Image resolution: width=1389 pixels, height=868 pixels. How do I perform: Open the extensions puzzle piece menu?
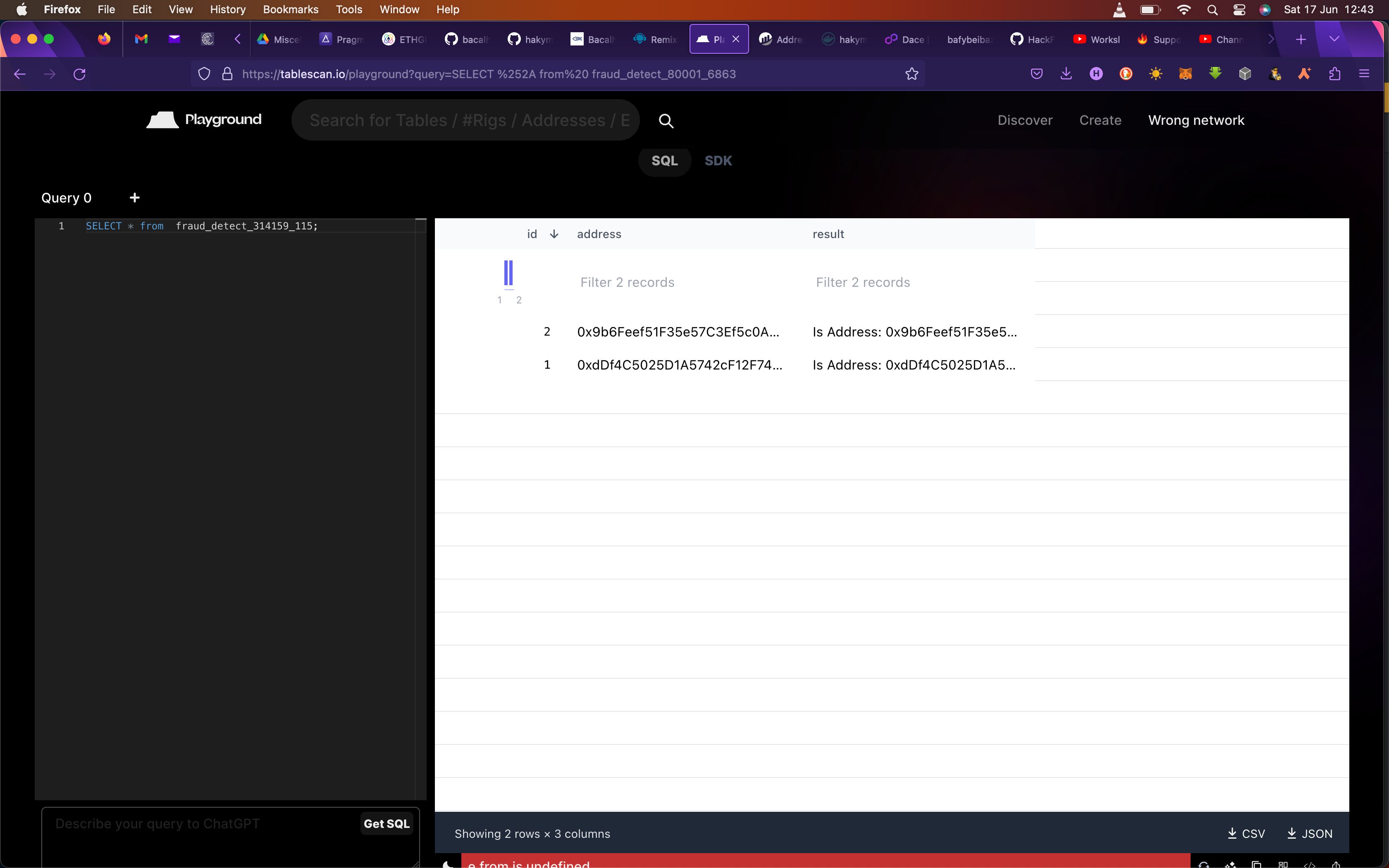[x=1334, y=74]
